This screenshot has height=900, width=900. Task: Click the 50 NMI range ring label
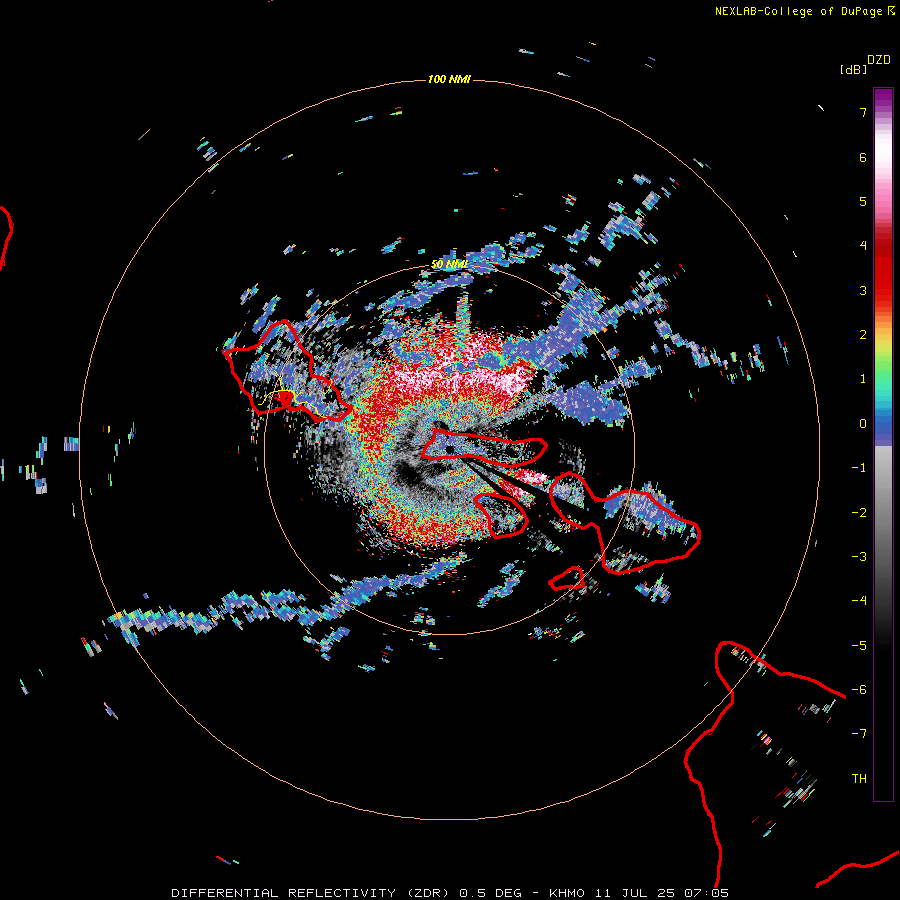(x=449, y=264)
